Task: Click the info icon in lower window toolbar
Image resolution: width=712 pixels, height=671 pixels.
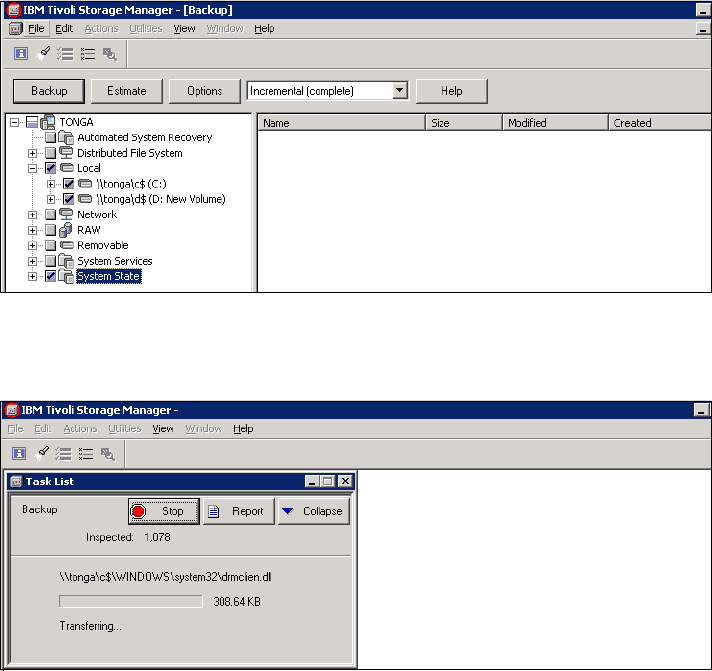Action: [x=19, y=454]
